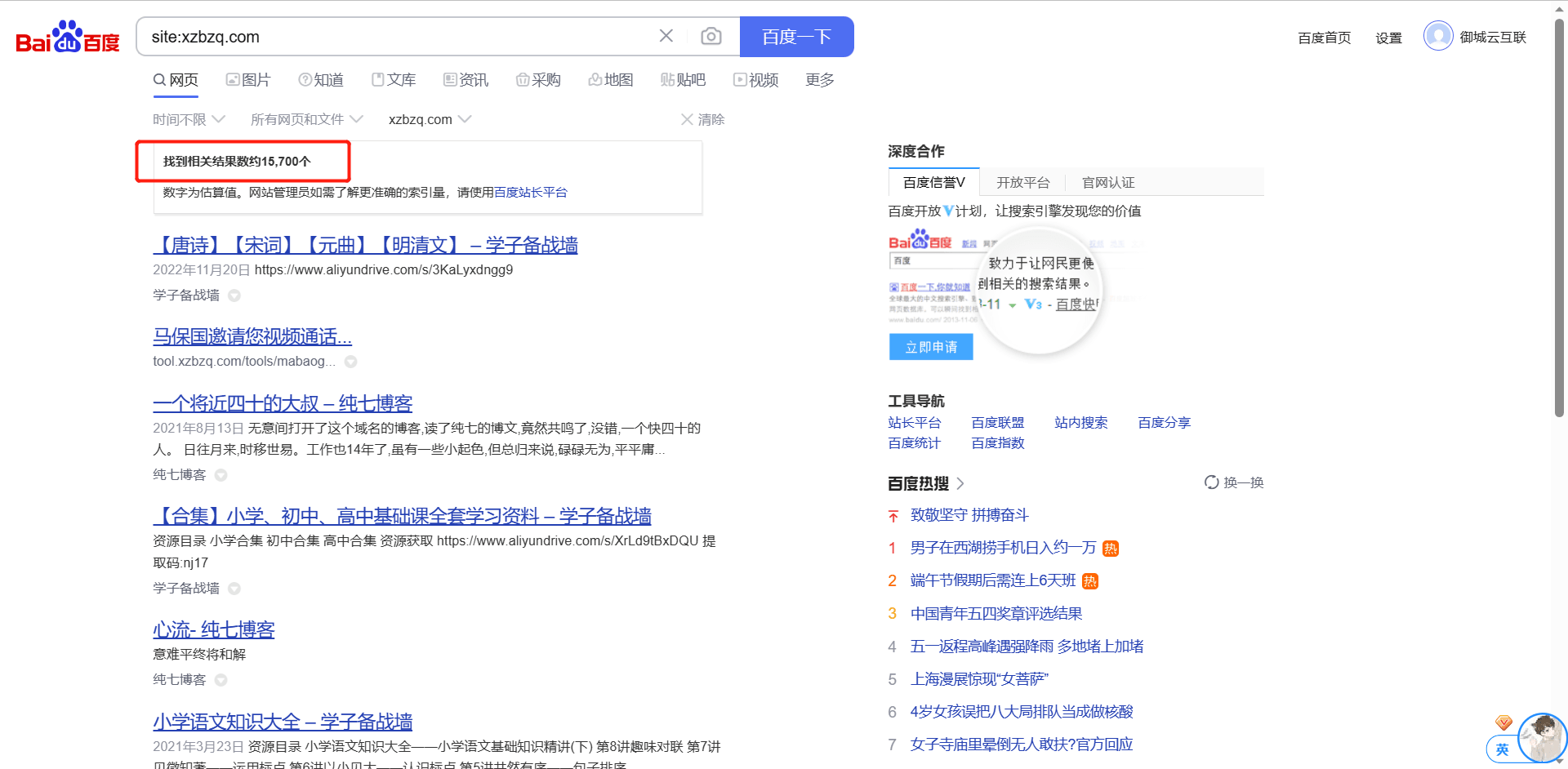Switch to the 官网认证 tab
This screenshot has width=1568, height=769.
pyautogui.click(x=1108, y=183)
